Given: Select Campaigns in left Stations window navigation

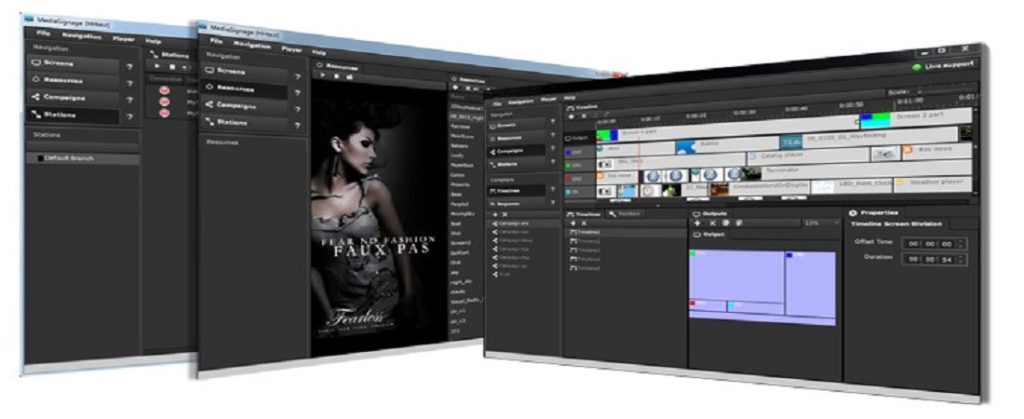Looking at the screenshot, I should pyautogui.click(x=73, y=98).
